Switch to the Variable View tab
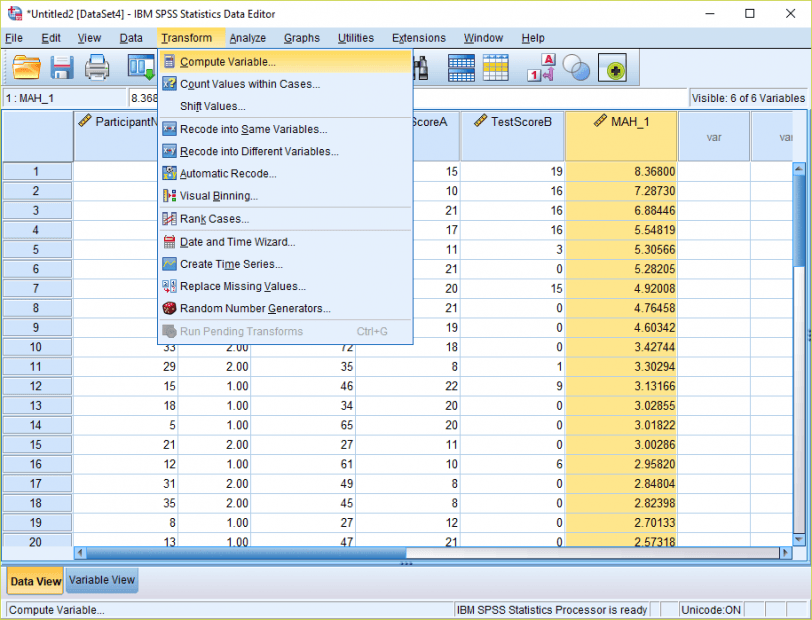This screenshot has height=620, width=812. point(102,580)
